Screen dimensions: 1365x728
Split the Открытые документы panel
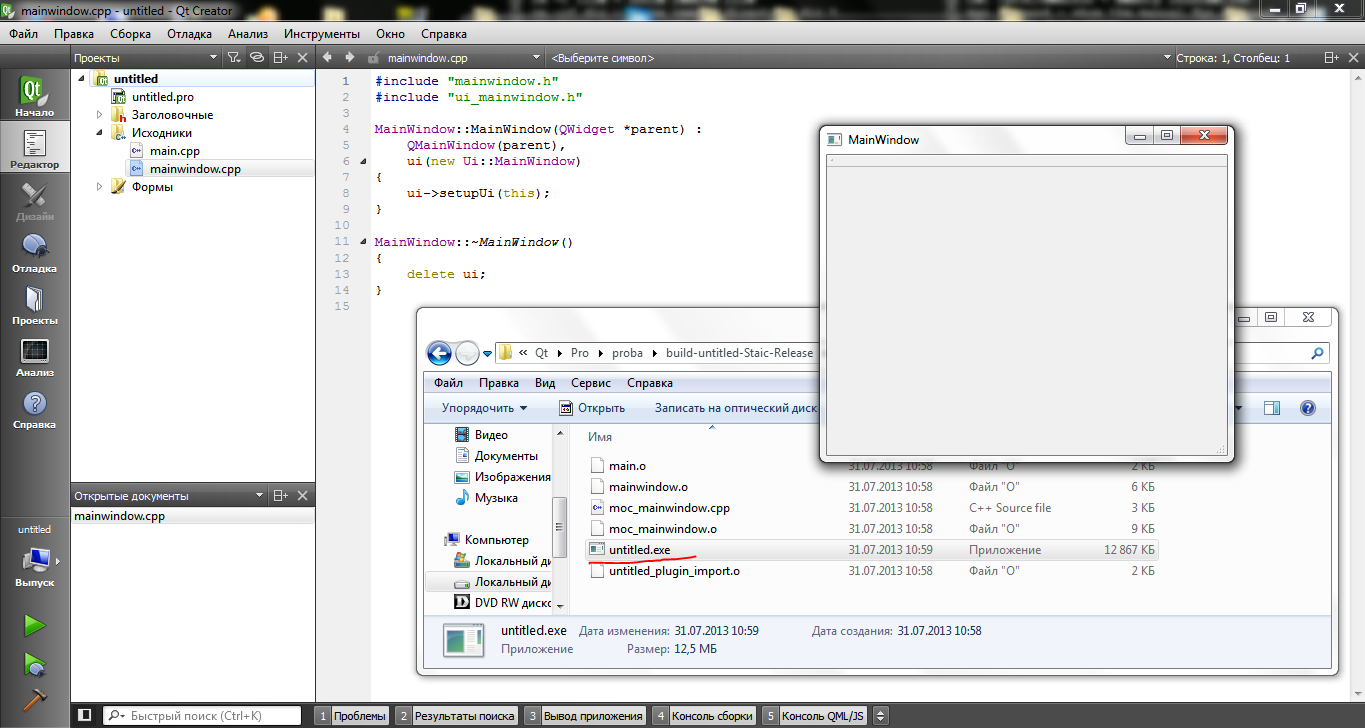pyautogui.click(x=281, y=495)
